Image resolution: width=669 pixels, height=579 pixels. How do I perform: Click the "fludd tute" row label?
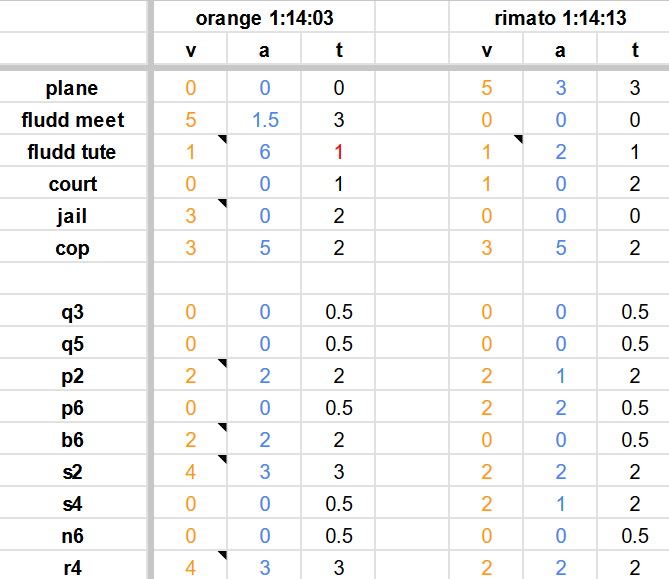[73, 152]
